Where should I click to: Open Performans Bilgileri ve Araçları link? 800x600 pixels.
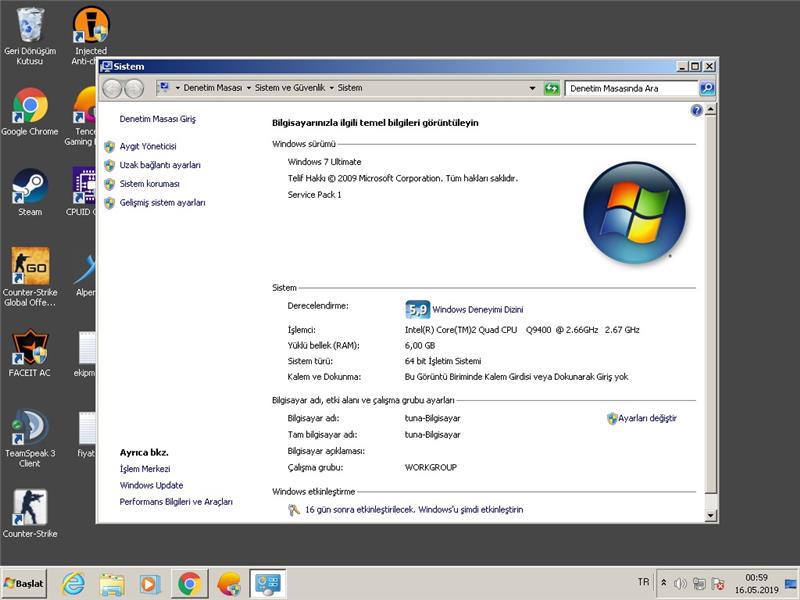coord(176,502)
